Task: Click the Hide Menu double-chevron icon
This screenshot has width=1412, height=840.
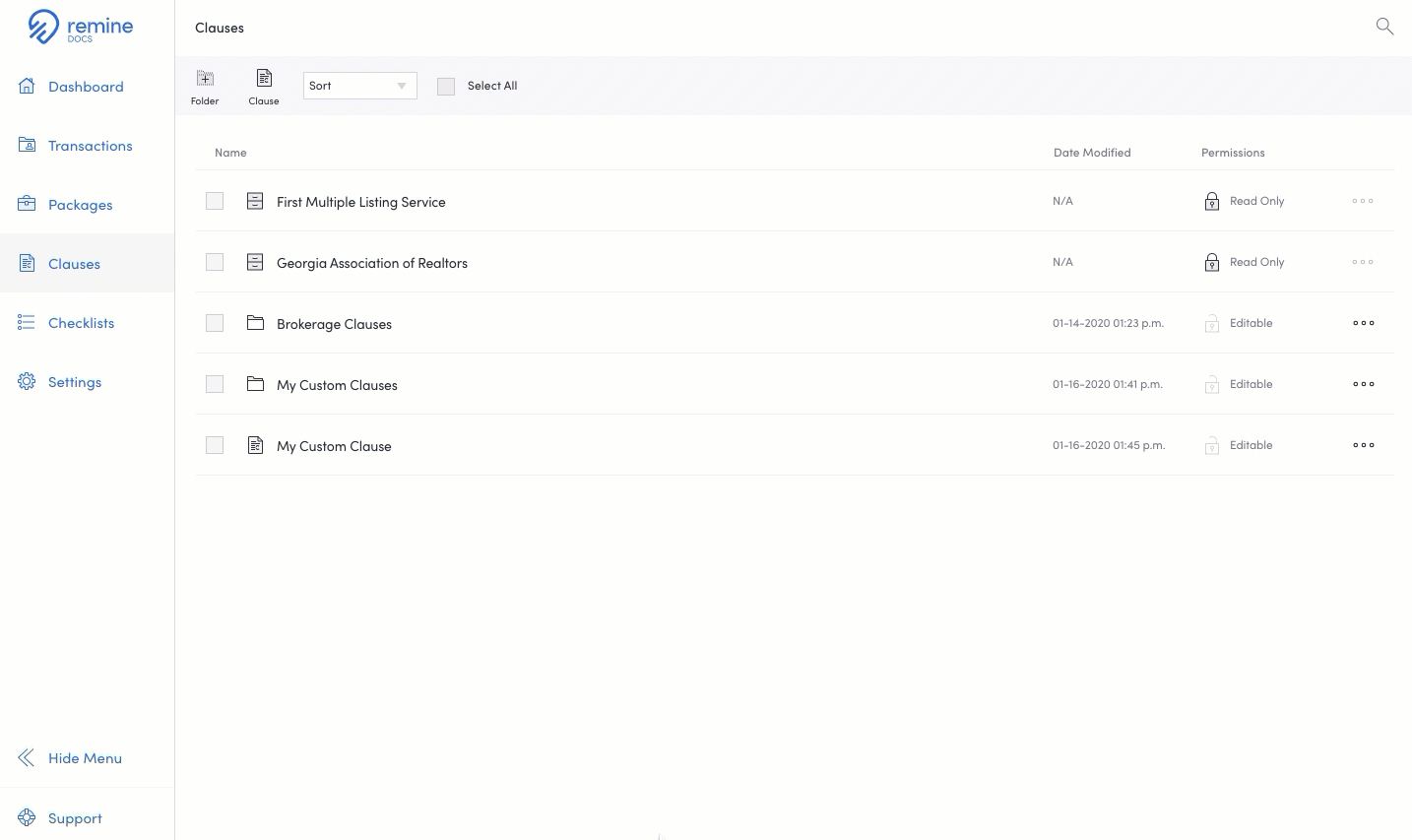Action: (x=27, y=757)
